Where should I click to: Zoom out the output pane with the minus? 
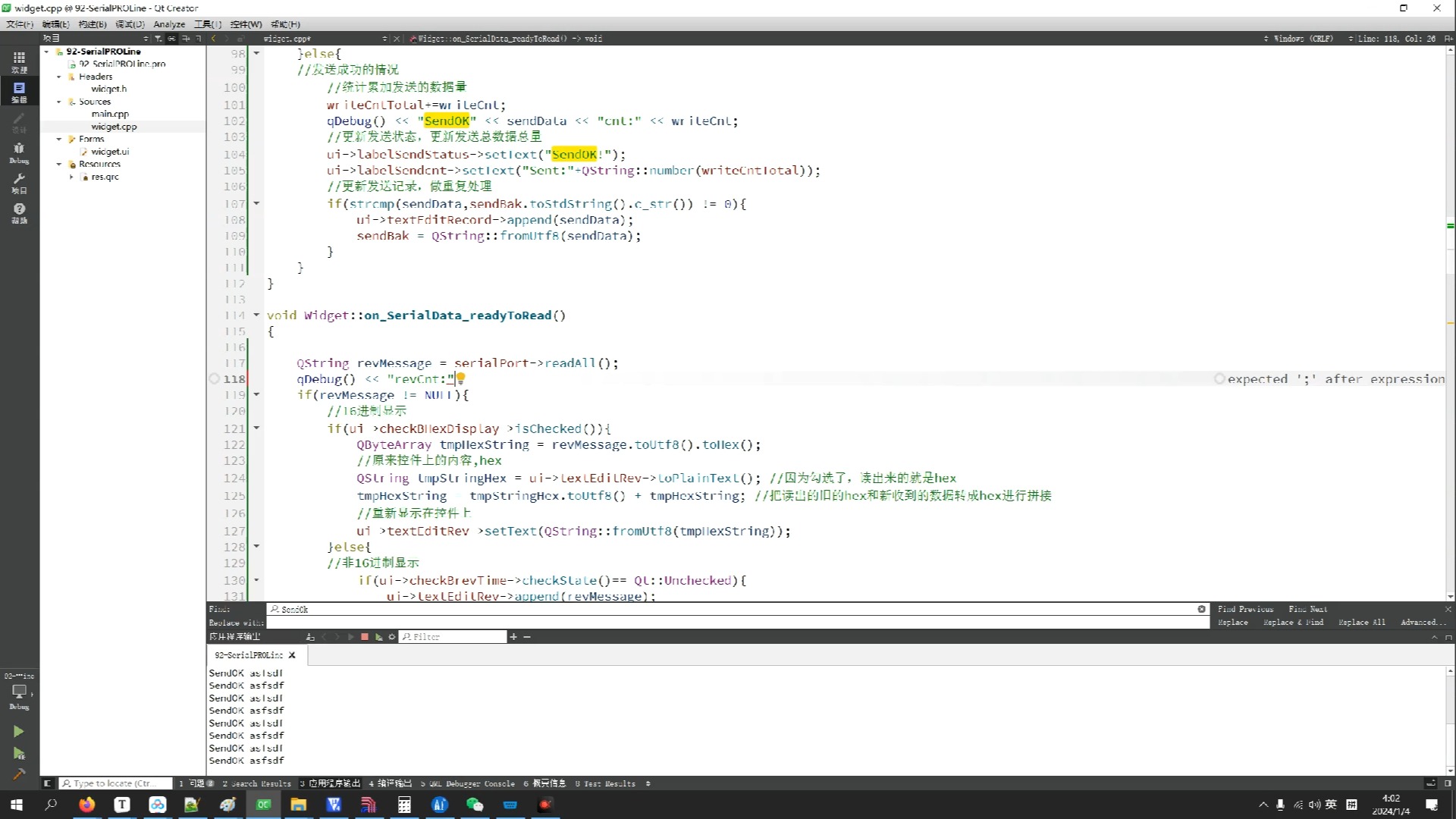(x=527, y=637)
